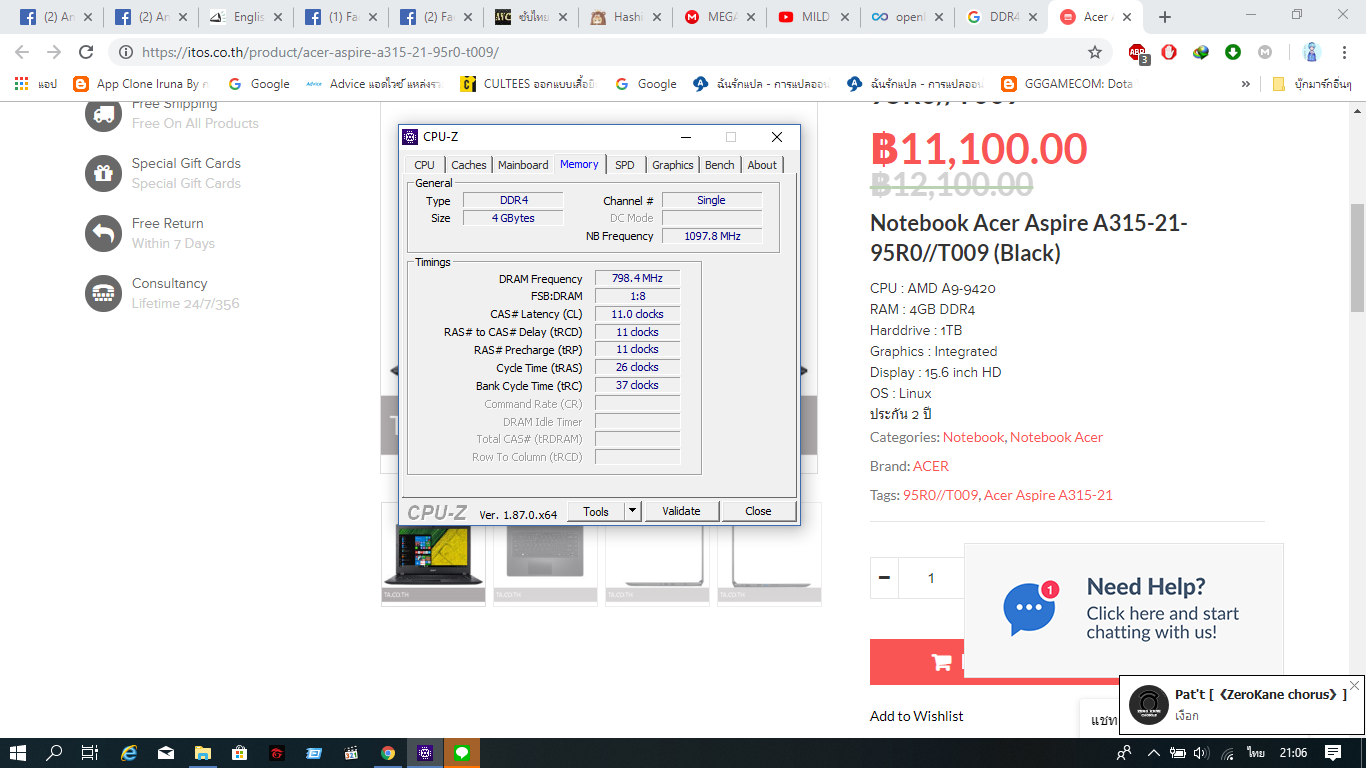Click the red stop-hand extension icon

coord(1169,52)
